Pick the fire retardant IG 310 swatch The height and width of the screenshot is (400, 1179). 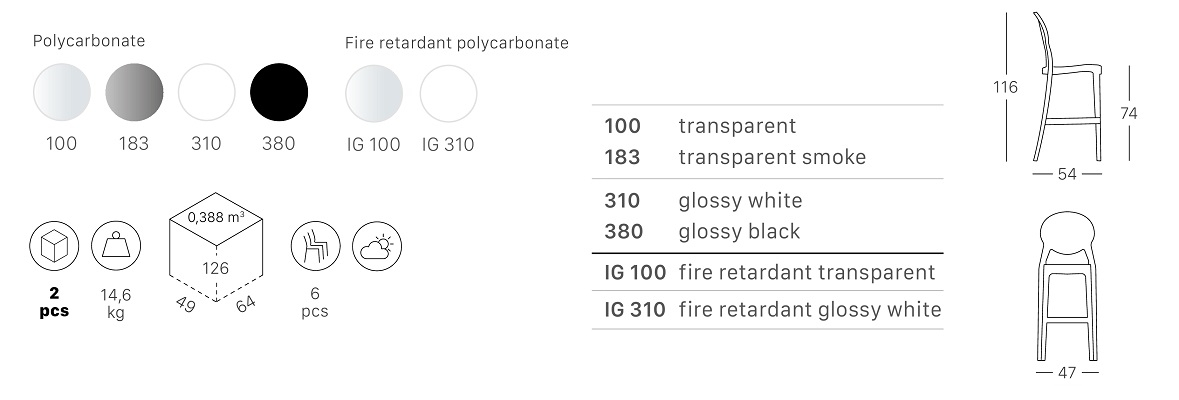tap(448, 93)
